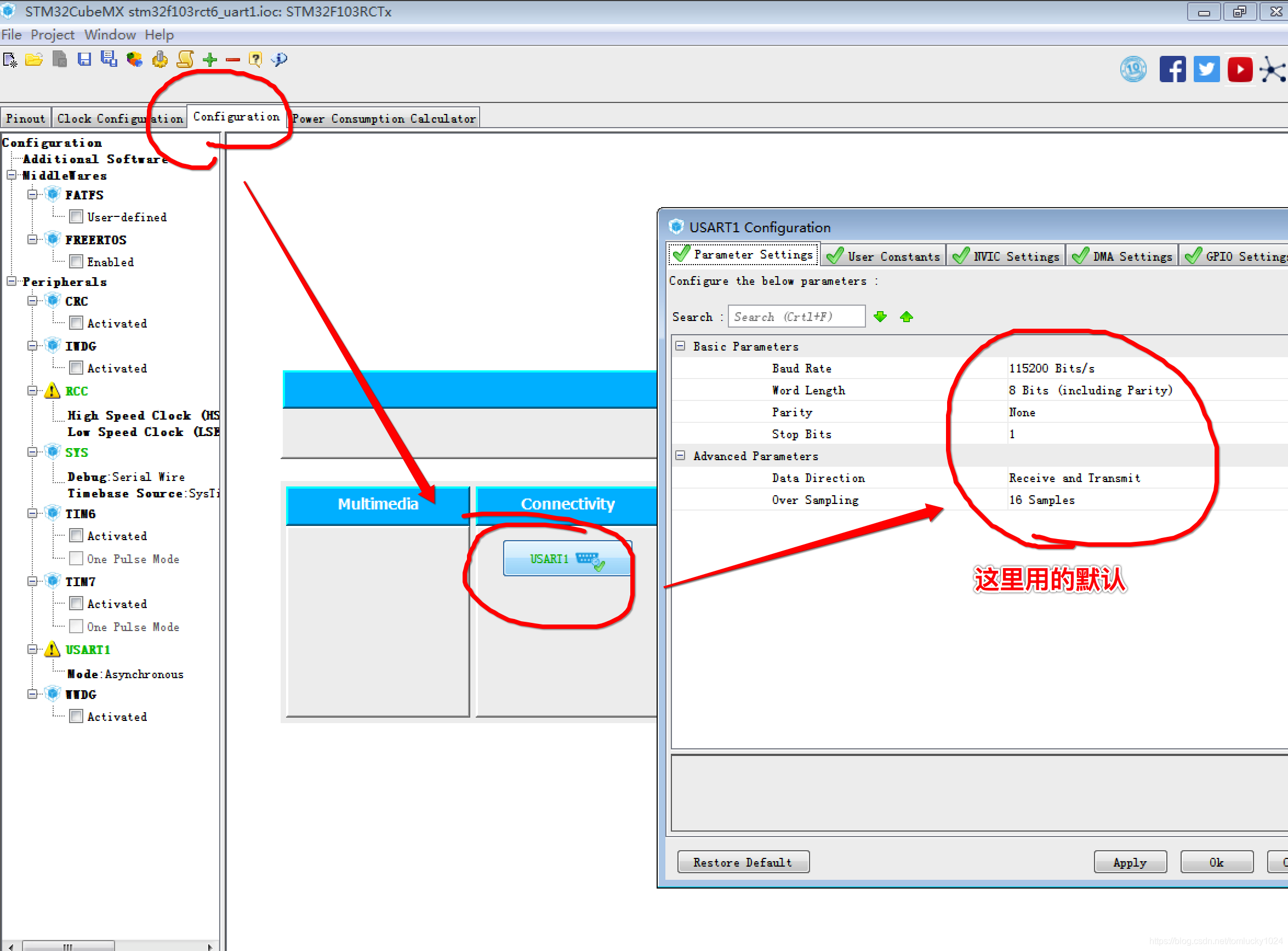Open the YouTube link icon
This screenshot has height=951, width=1288.
[1240, 70]
